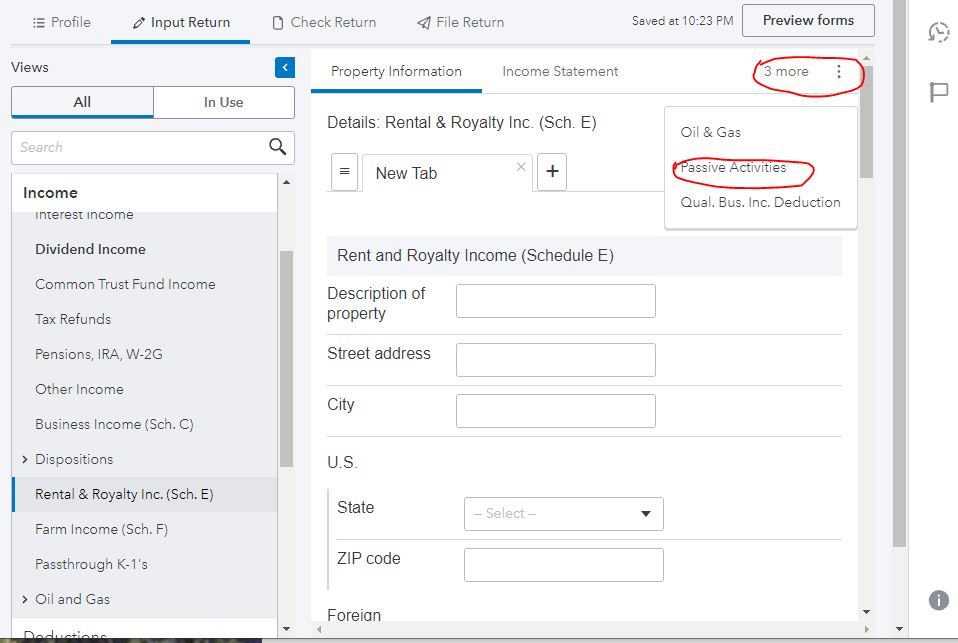Open Farm Income (Sch. F) in sidebar
958x643 pixels.
pos(101,529)
